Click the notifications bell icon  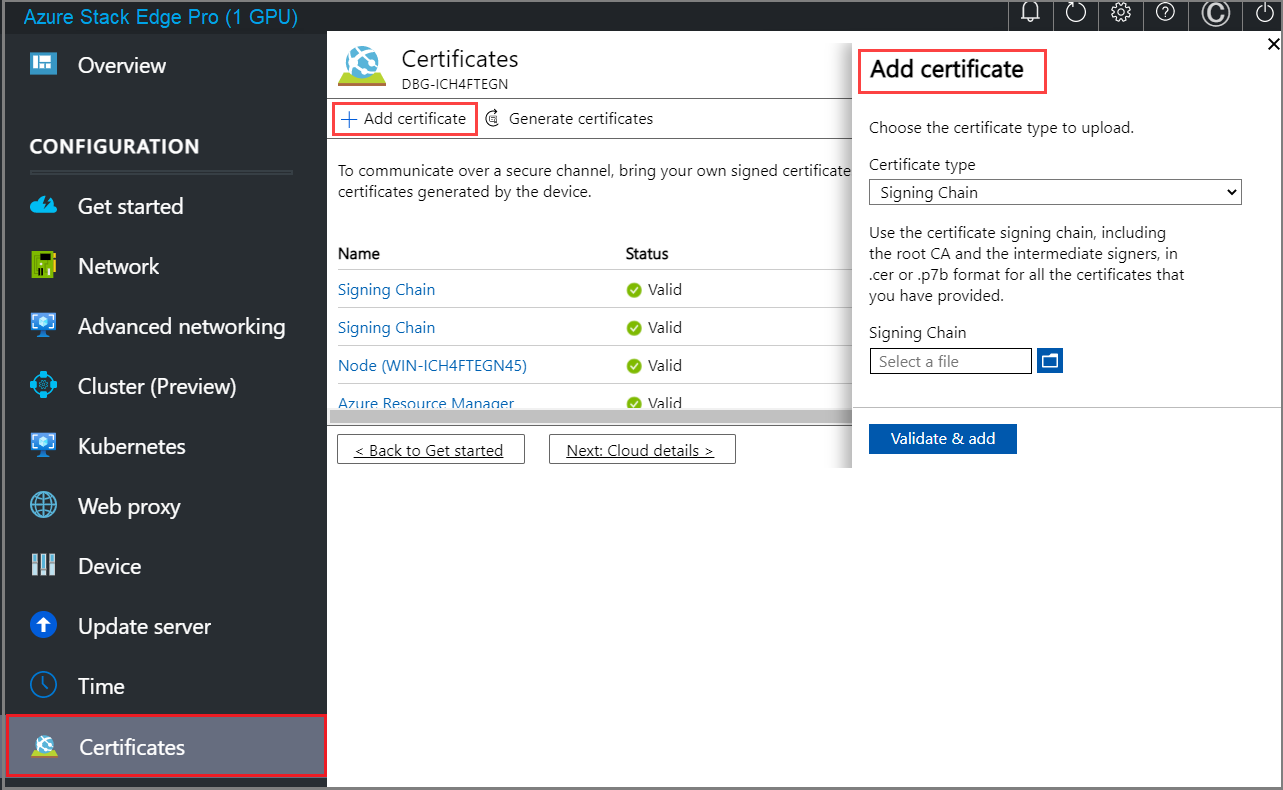click(1030, 14)
